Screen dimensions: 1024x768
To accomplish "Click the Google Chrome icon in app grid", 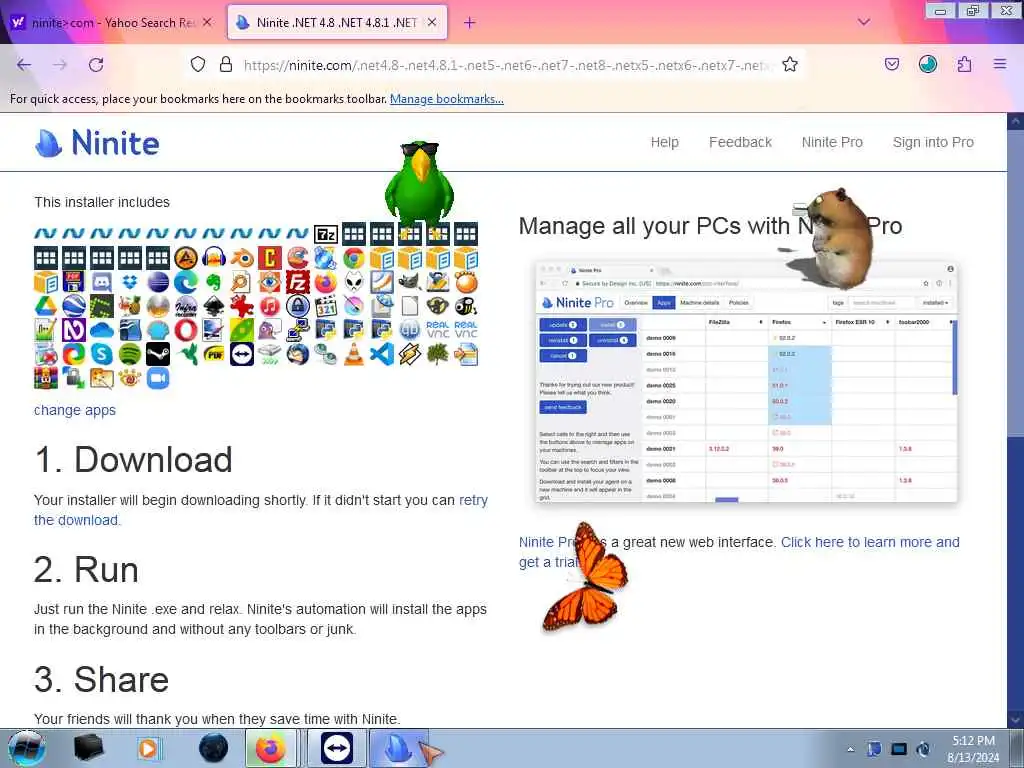I will [x=354, y=258].
